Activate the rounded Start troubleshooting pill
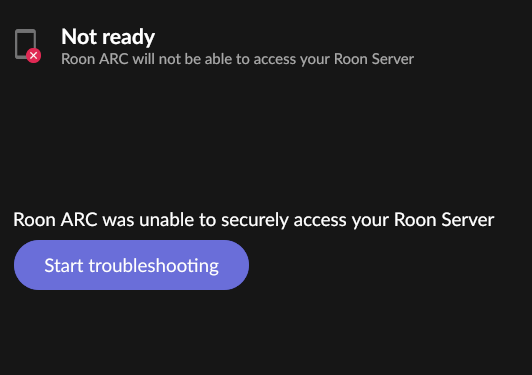Image resolution: width=532 pixels, height=375 pixels. click(131, 265)
